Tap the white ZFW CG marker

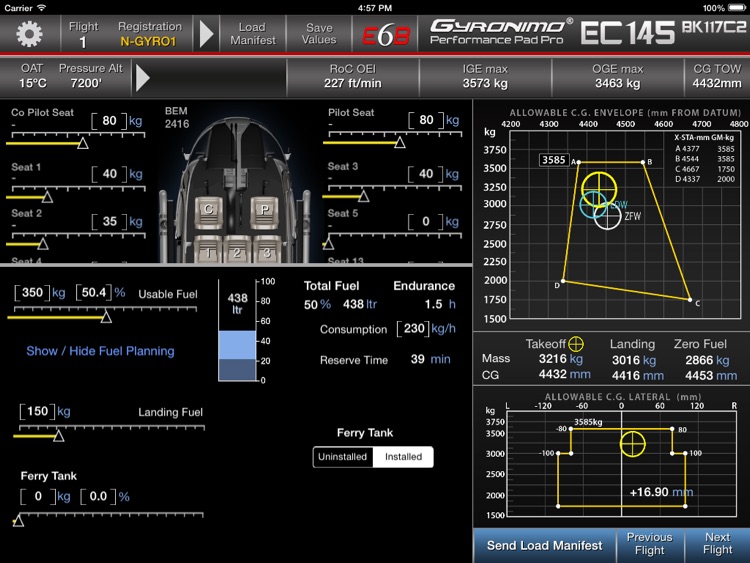607,216
